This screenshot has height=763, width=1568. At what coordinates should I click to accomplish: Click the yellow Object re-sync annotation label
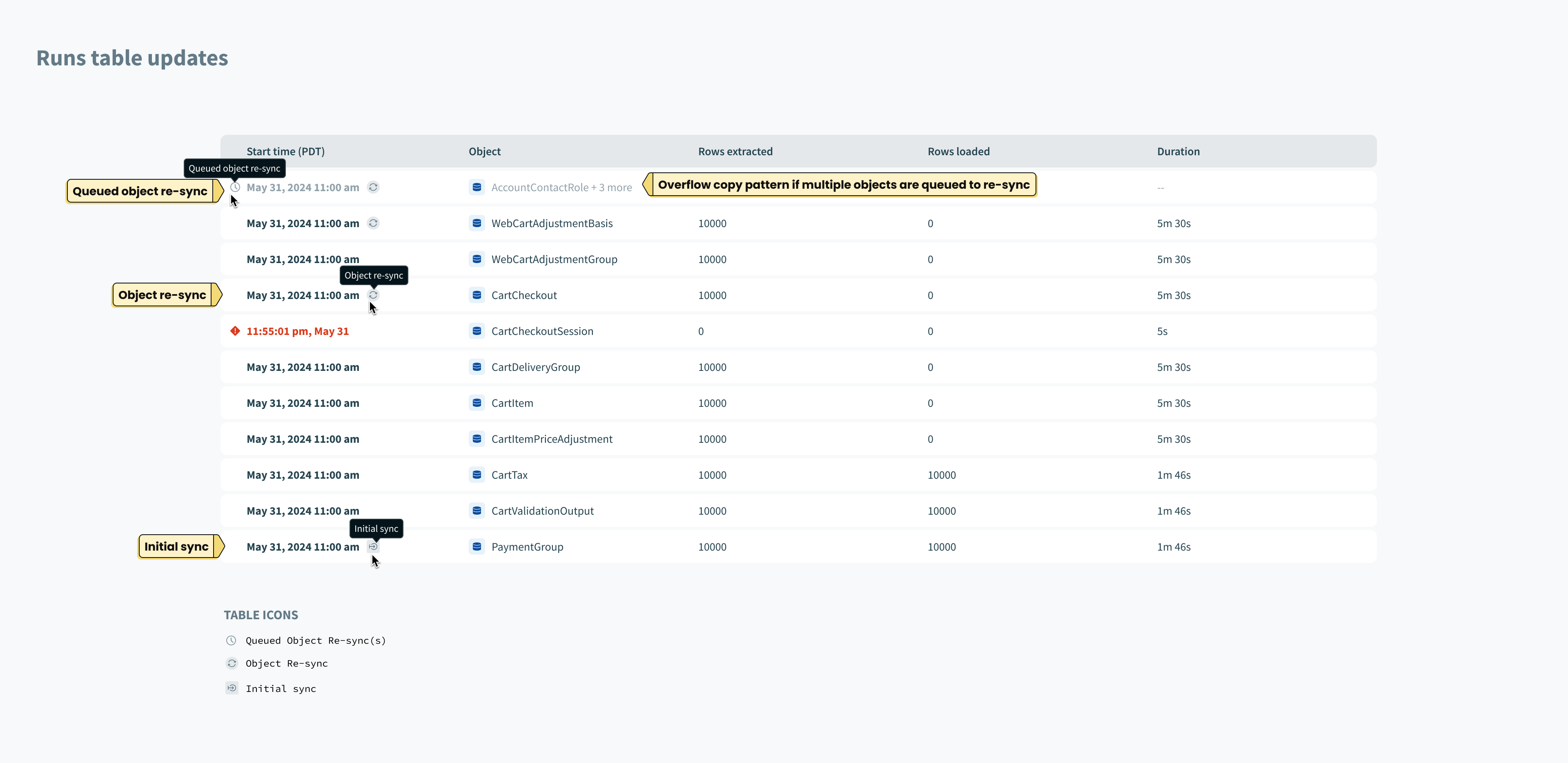[x=163, y=295]
